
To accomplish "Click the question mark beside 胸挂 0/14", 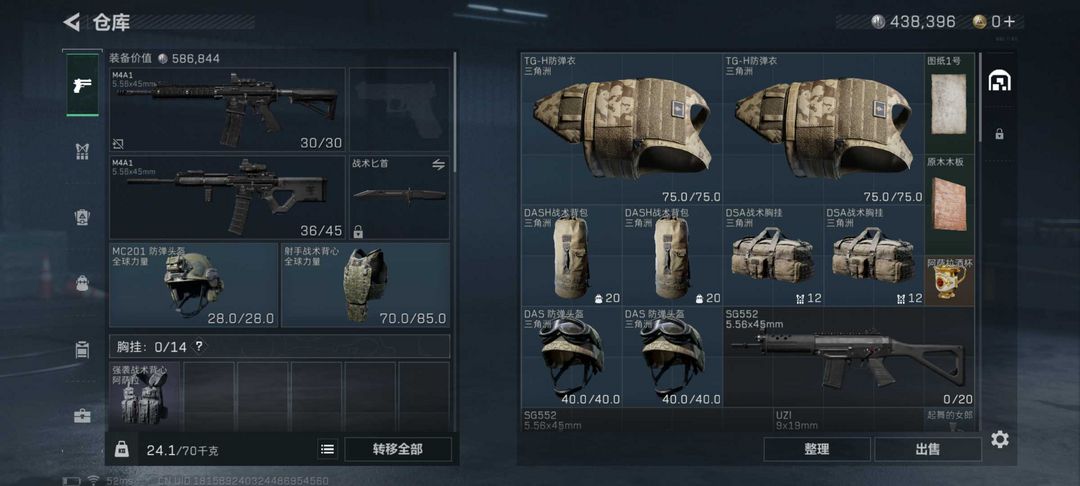I will click(x=199, y=346).
